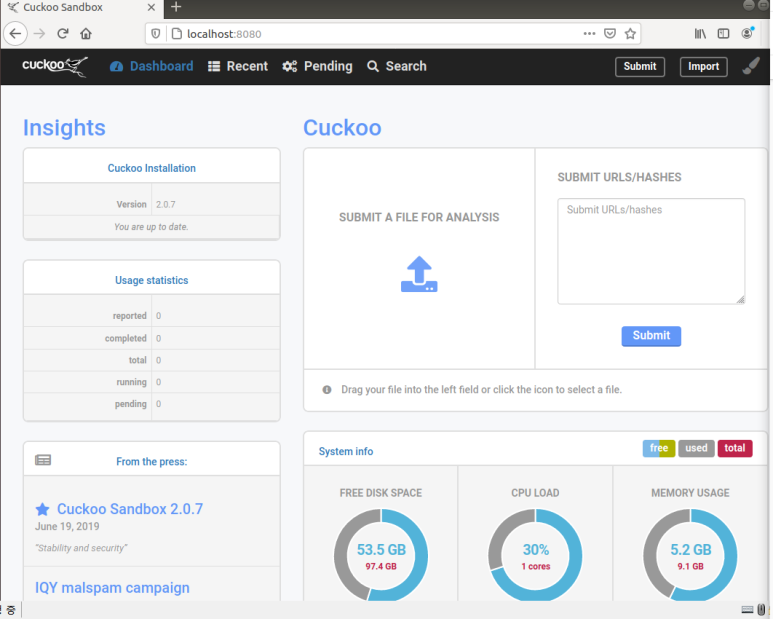Click the total row in usage statistics

pos(152,360)
